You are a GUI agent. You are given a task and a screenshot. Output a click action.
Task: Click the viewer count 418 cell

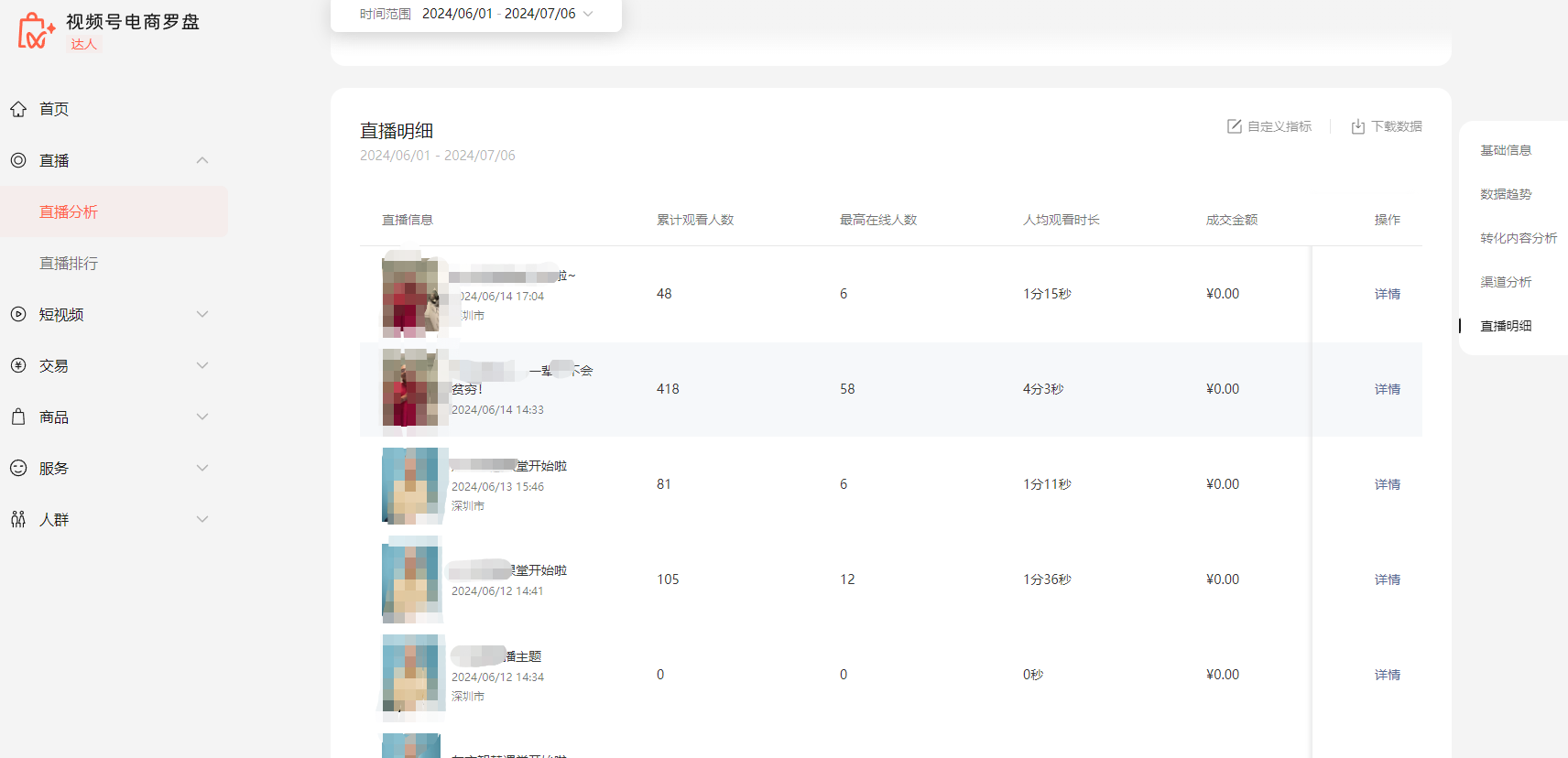[x=668, y=389]
